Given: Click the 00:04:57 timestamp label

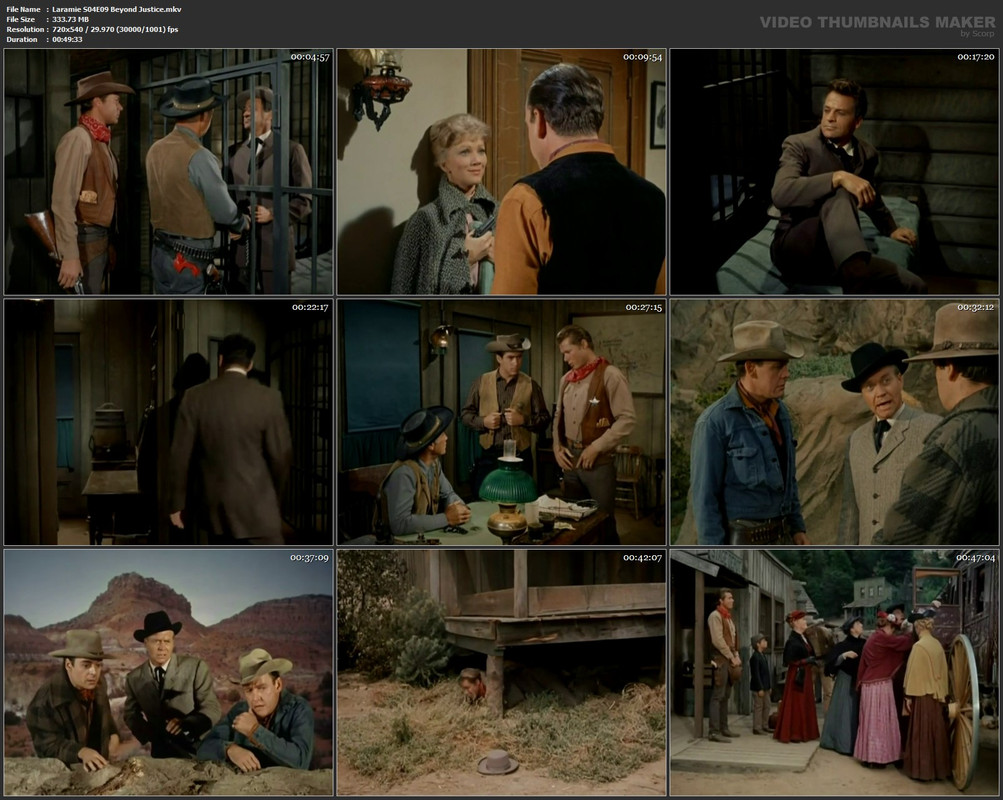Looking at the screenshot, I should point(310,57).
